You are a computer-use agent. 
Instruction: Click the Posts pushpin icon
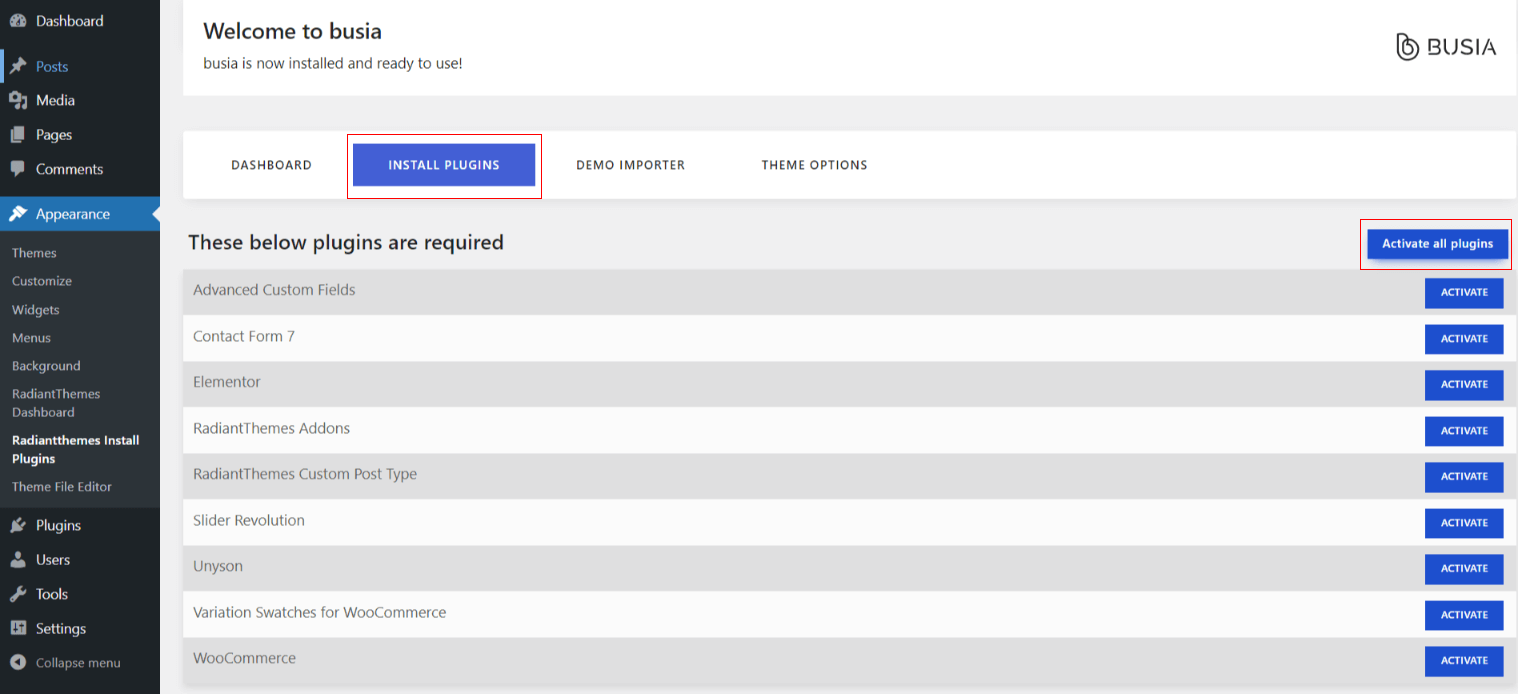[18, 66]
